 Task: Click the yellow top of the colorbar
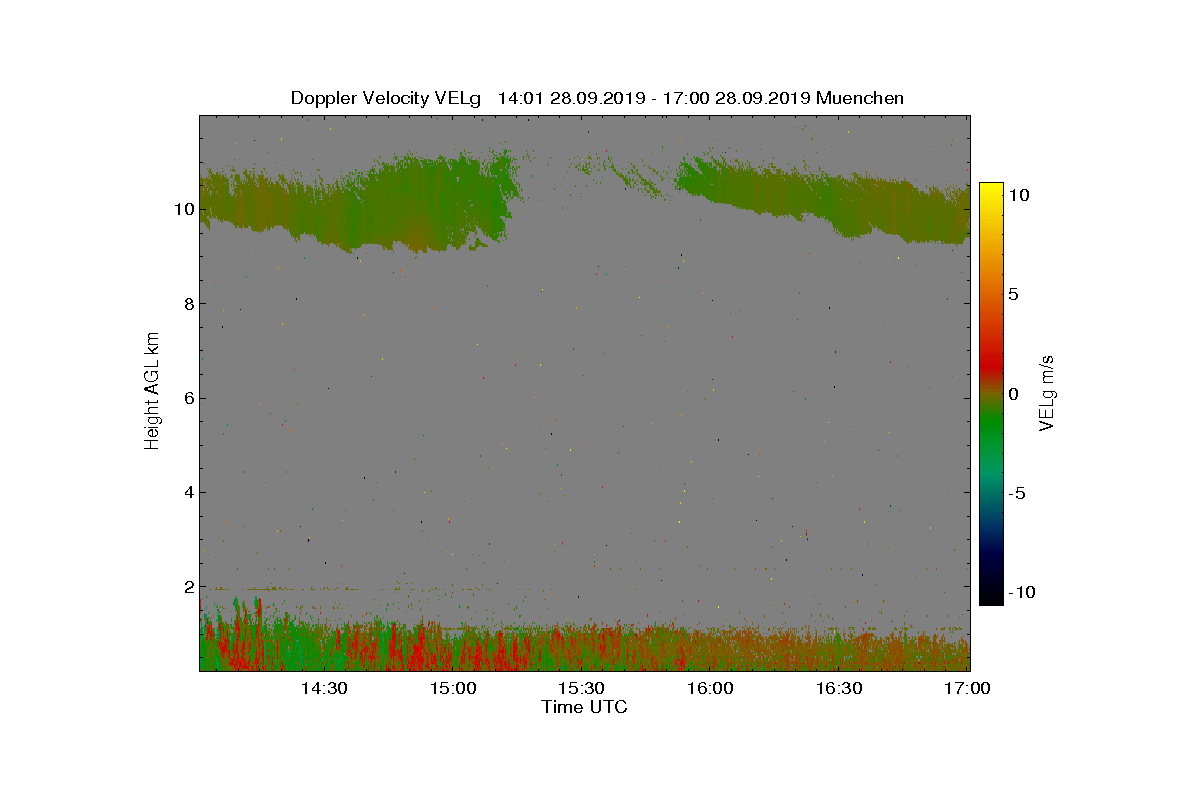point(991,190)
